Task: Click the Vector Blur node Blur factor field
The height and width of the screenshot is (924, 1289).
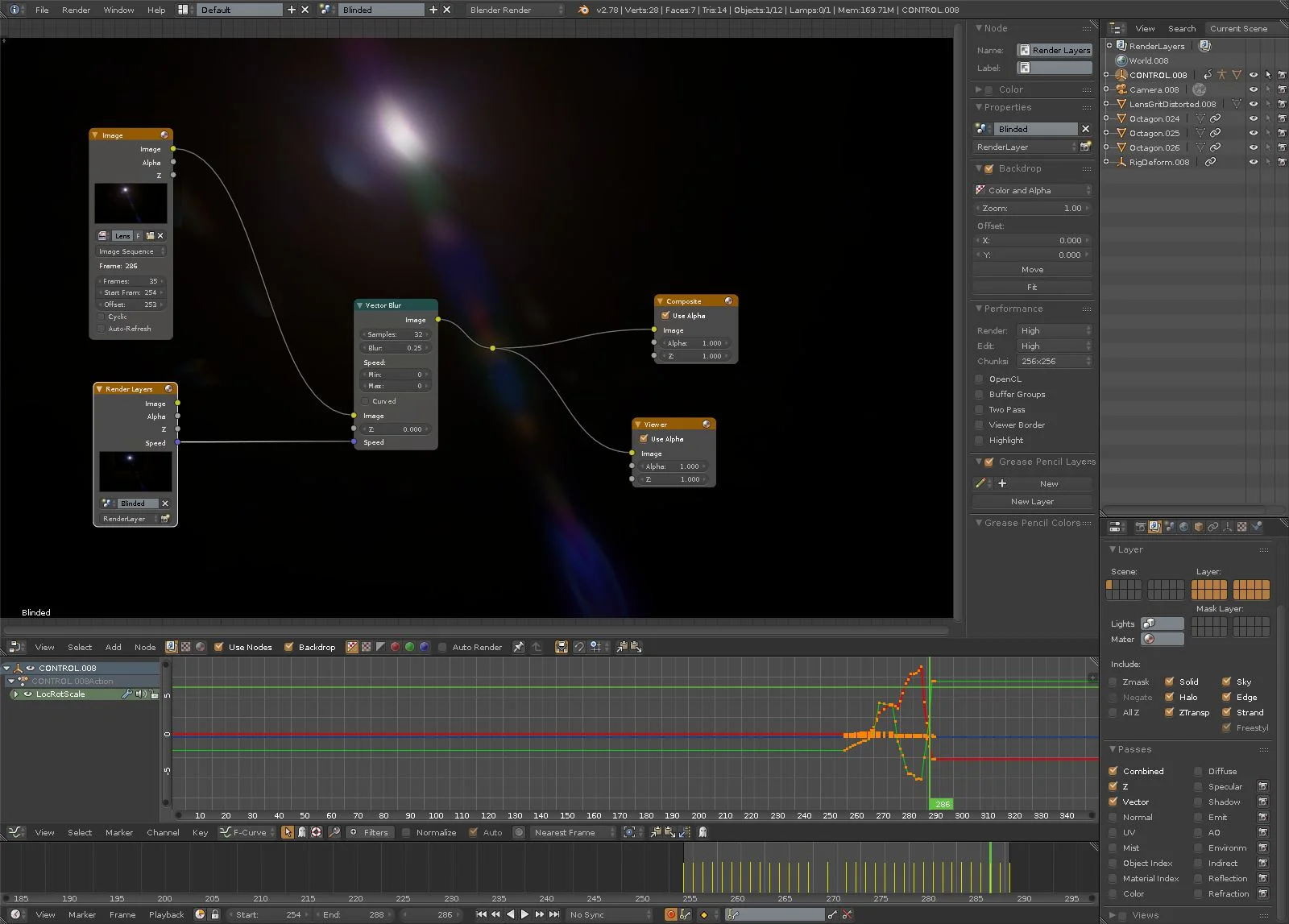Action: tap(395, 348)
